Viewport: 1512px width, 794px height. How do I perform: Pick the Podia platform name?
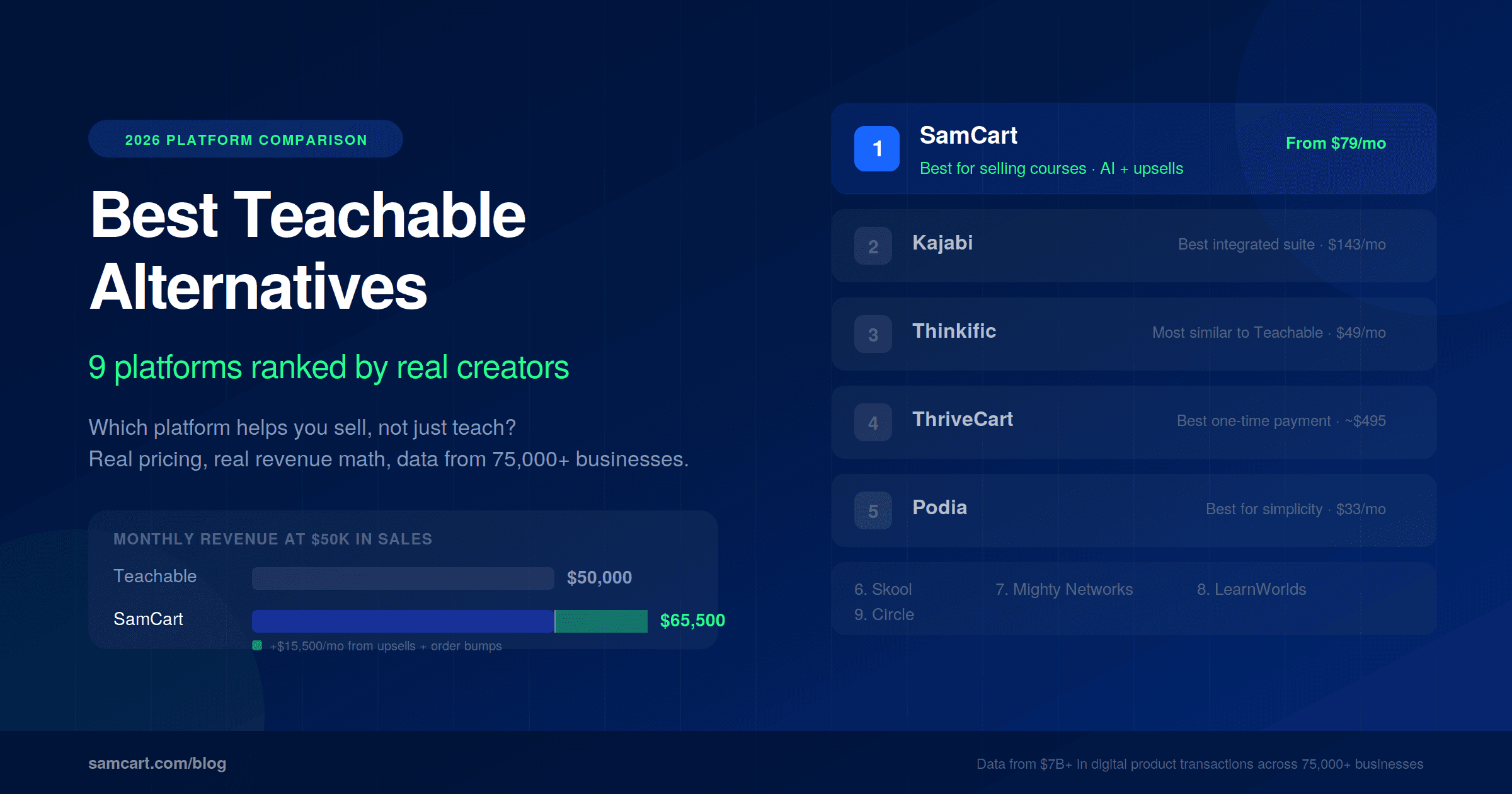coord(939,508)
